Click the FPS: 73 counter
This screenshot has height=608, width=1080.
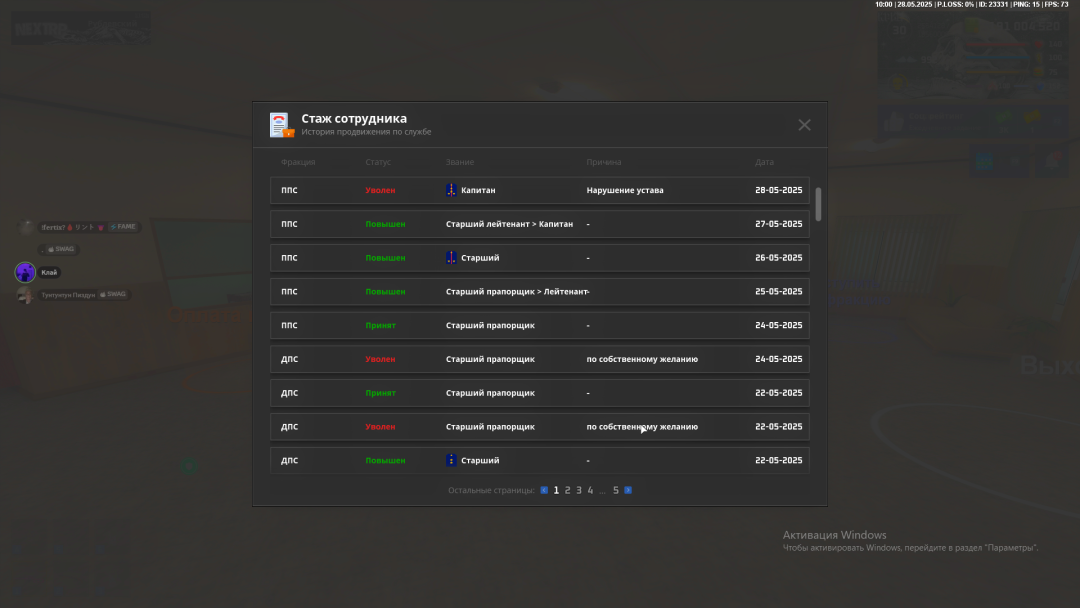[1057, 4]
